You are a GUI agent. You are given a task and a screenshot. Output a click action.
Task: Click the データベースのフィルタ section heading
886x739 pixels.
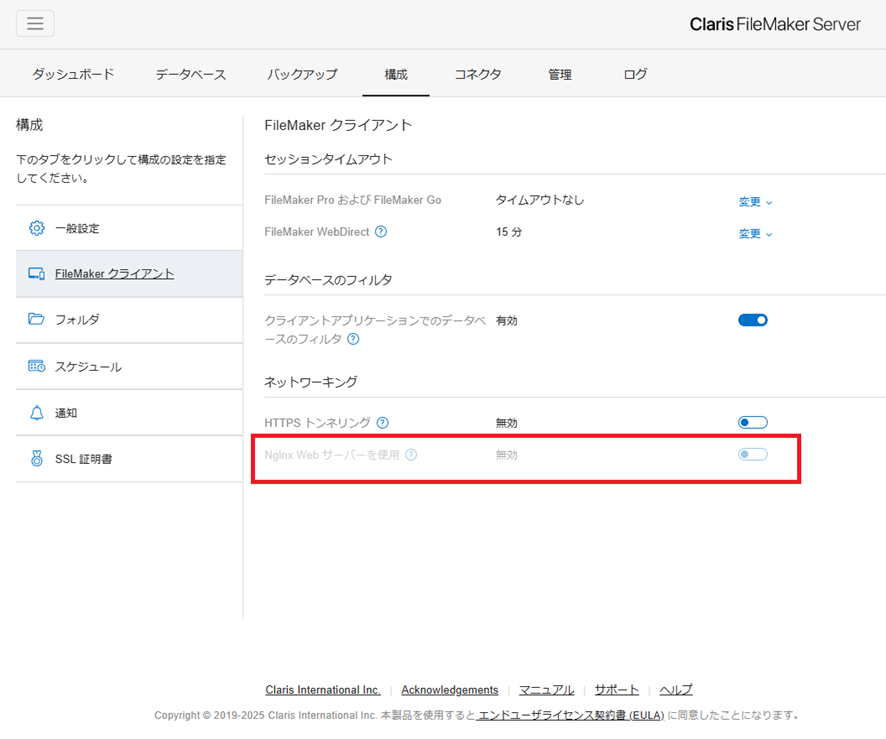tap(328, 280)
